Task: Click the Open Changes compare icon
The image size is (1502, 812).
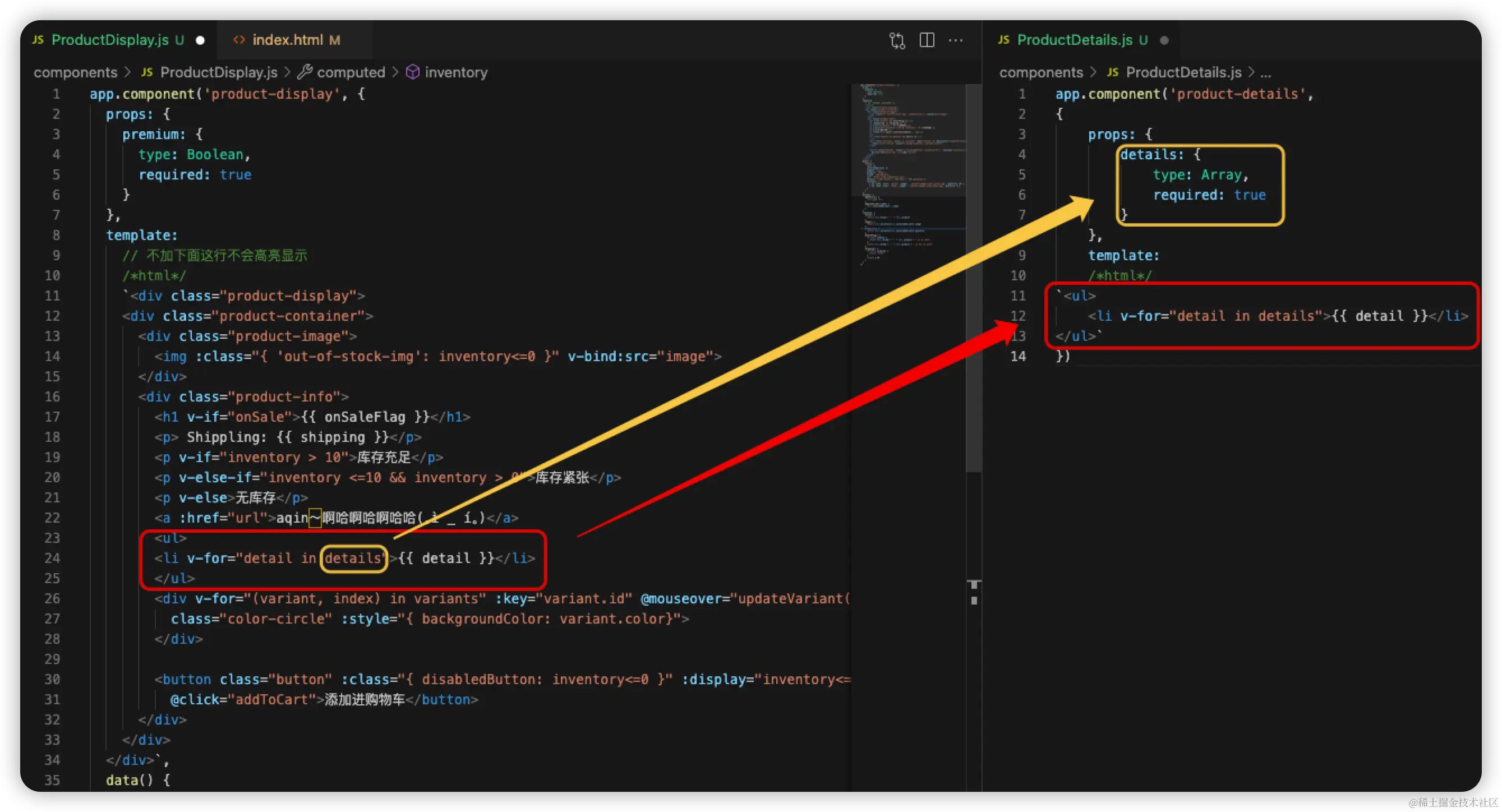Action: tap(897, 40)
